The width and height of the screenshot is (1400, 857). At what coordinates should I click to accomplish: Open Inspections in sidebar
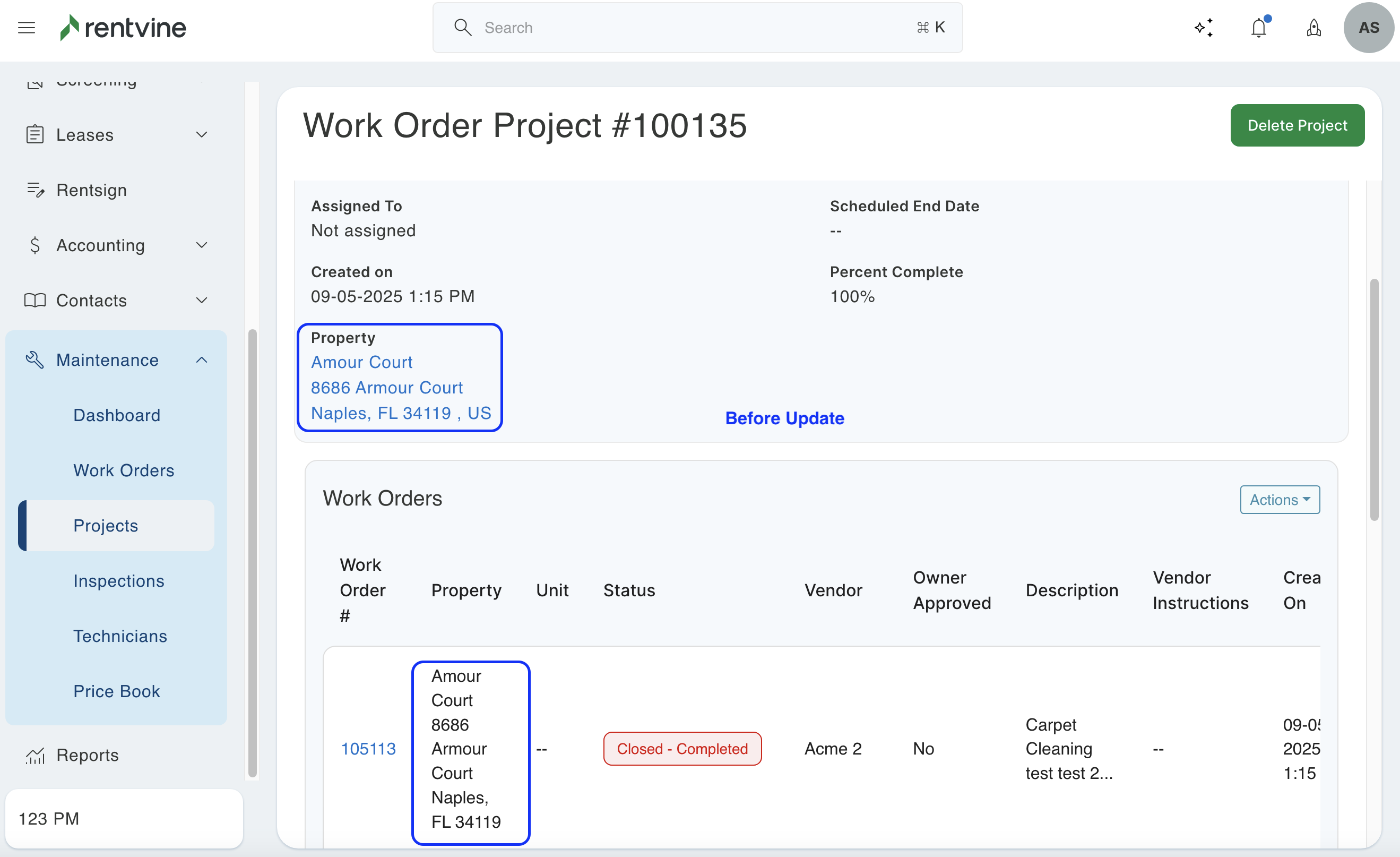tap(118, 580)
